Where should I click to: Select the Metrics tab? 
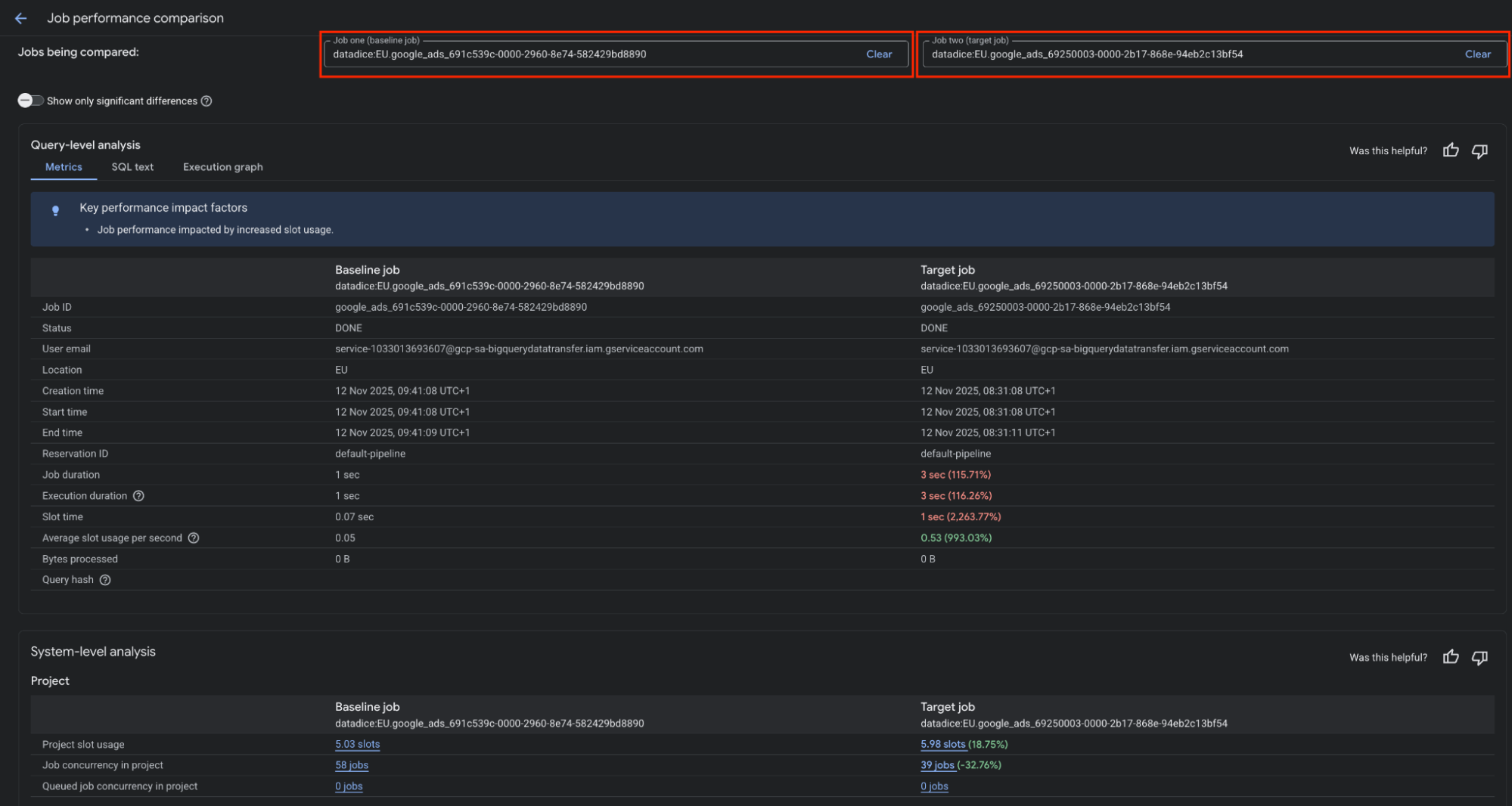64,167
